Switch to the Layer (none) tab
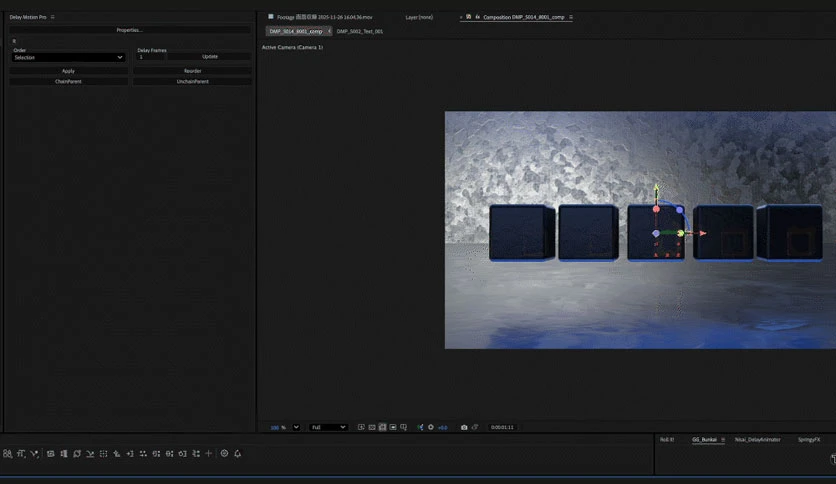The width and height of the screenshot is (836, 484). (x=419, y=17)
